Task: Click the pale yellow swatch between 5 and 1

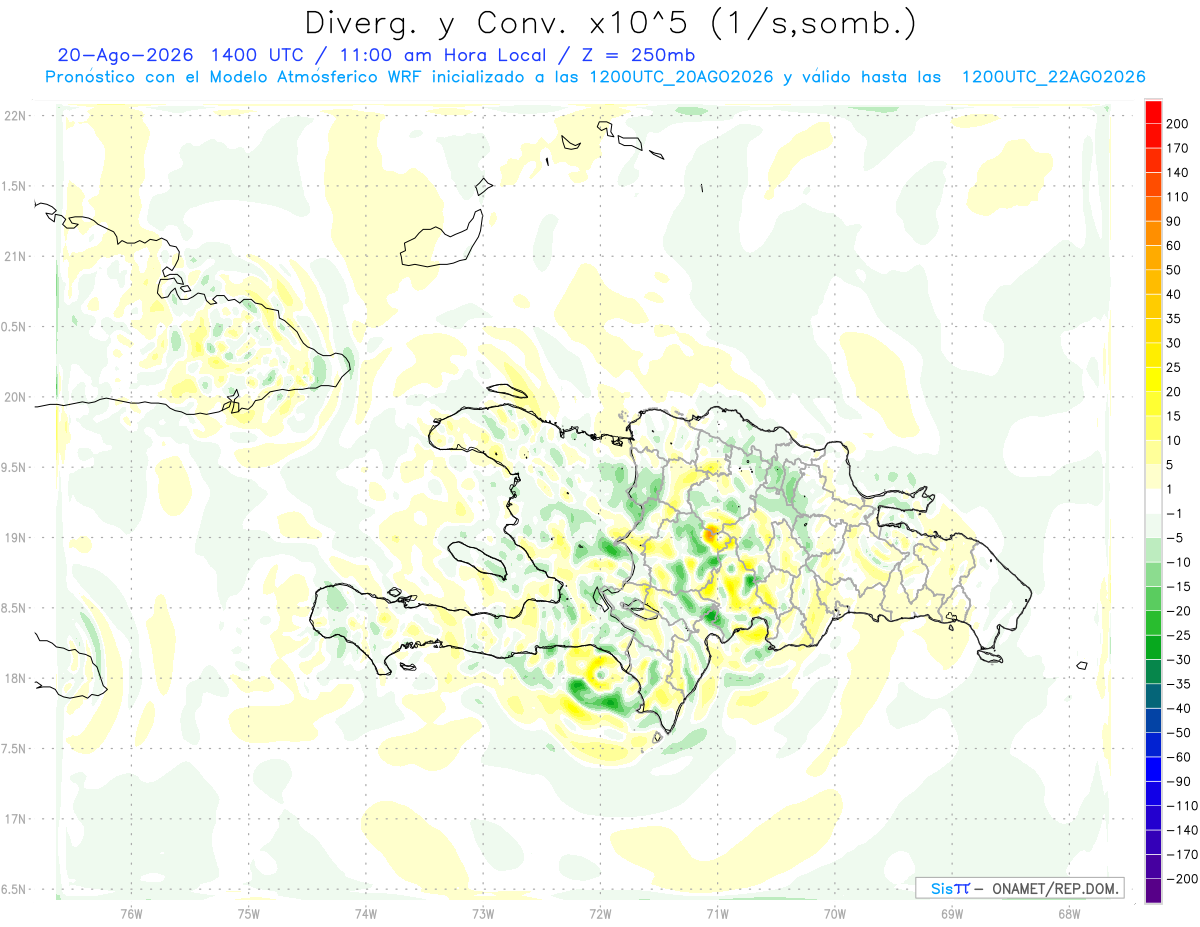Action: (1153, 477)
